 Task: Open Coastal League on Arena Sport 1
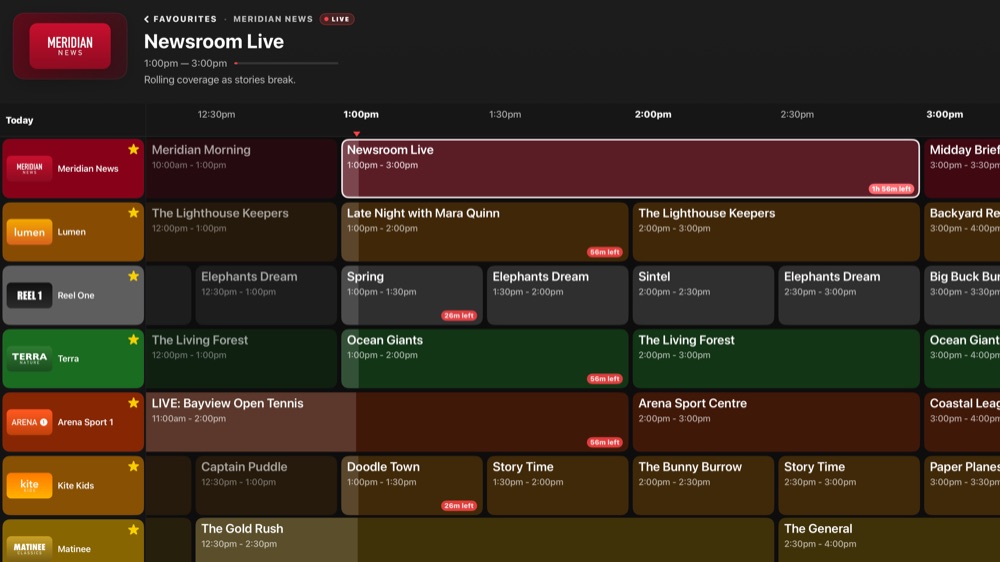pyautogui.click(x=962, y=422)
